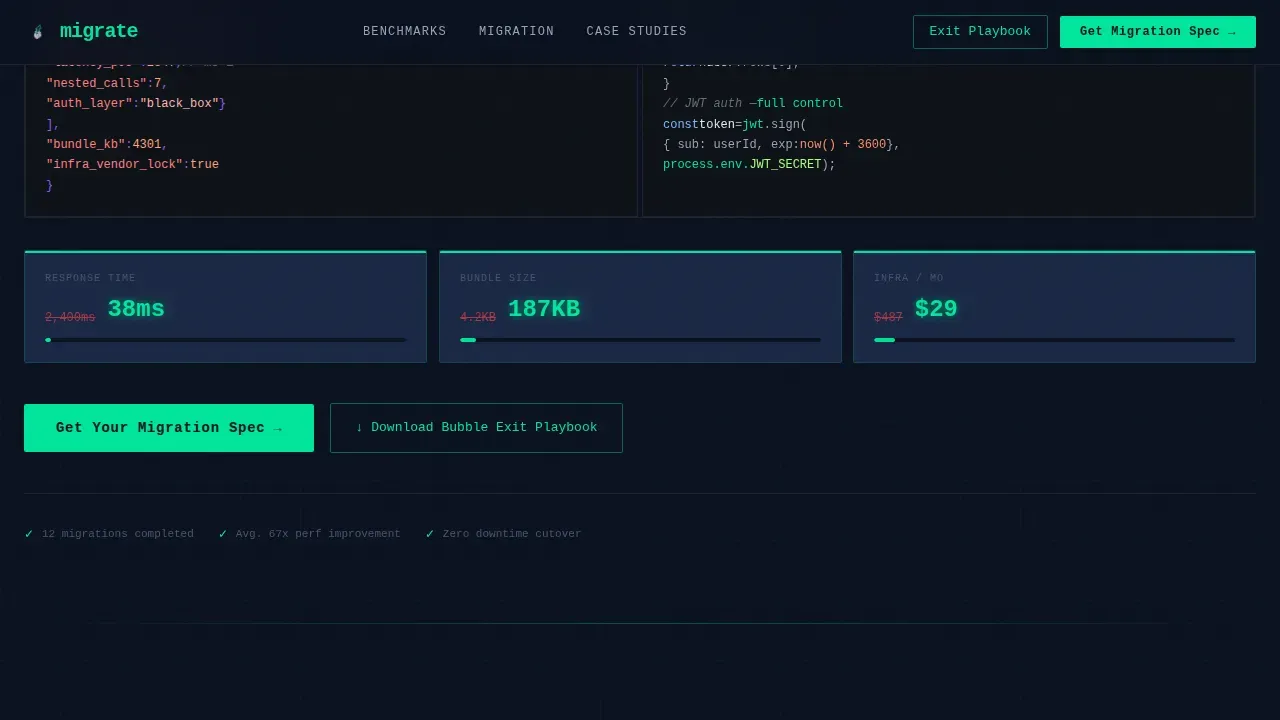The image size is (1280, 720).
Task: Click the large Get Your Migration Spec button
Action: click(169, 428)
